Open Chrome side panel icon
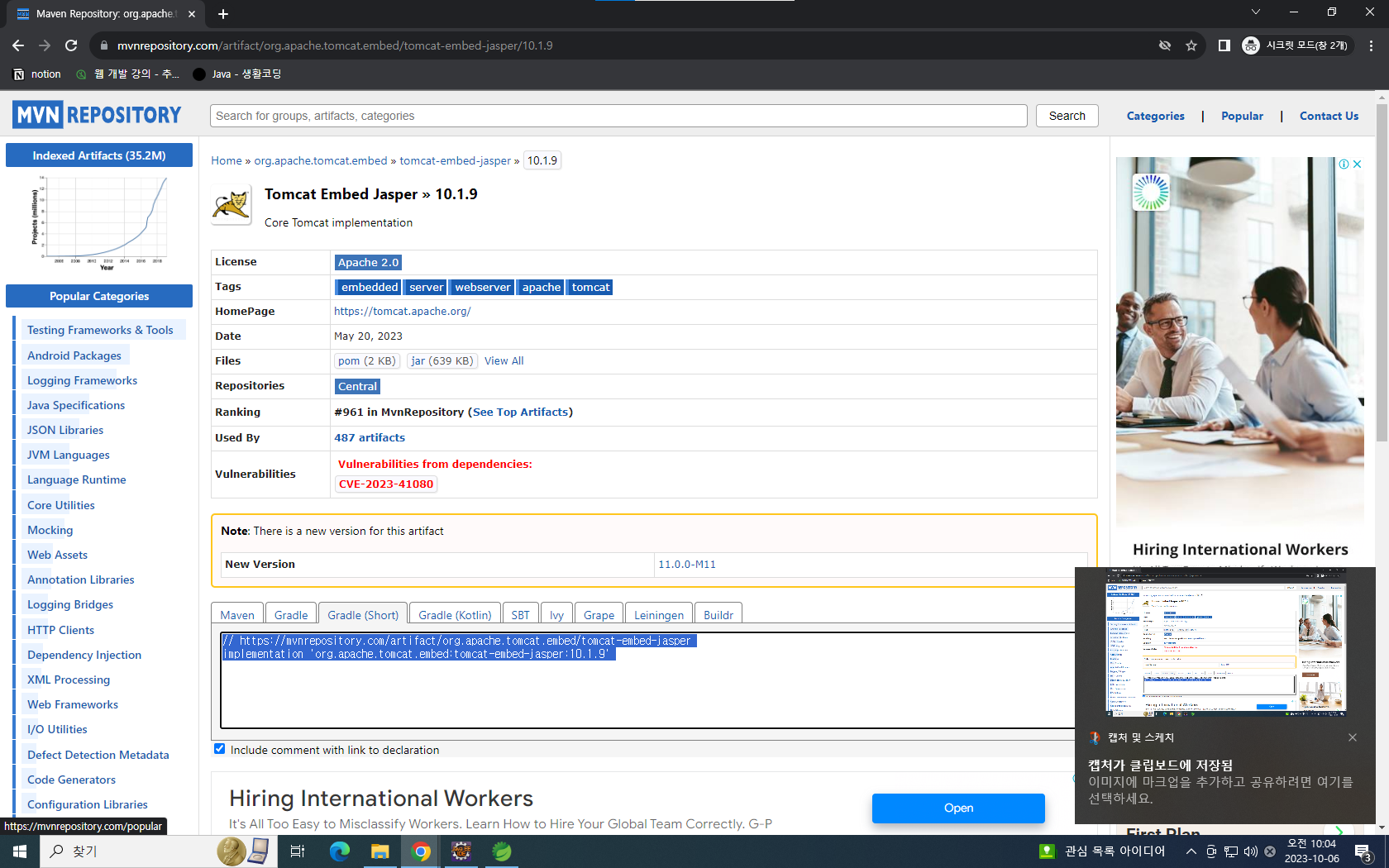 [x=1224, y=45]
